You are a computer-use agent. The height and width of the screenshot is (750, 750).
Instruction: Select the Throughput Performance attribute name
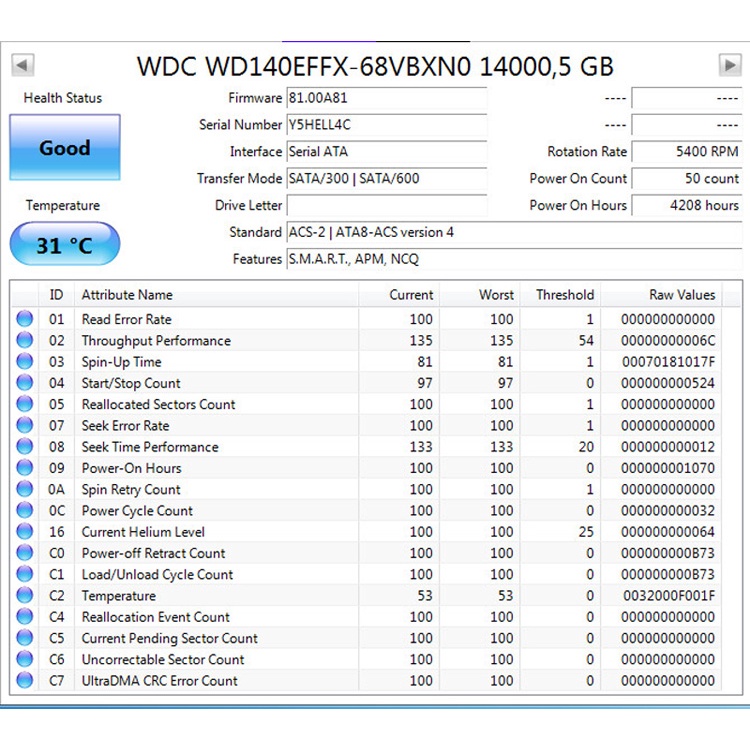pos(156,341)
